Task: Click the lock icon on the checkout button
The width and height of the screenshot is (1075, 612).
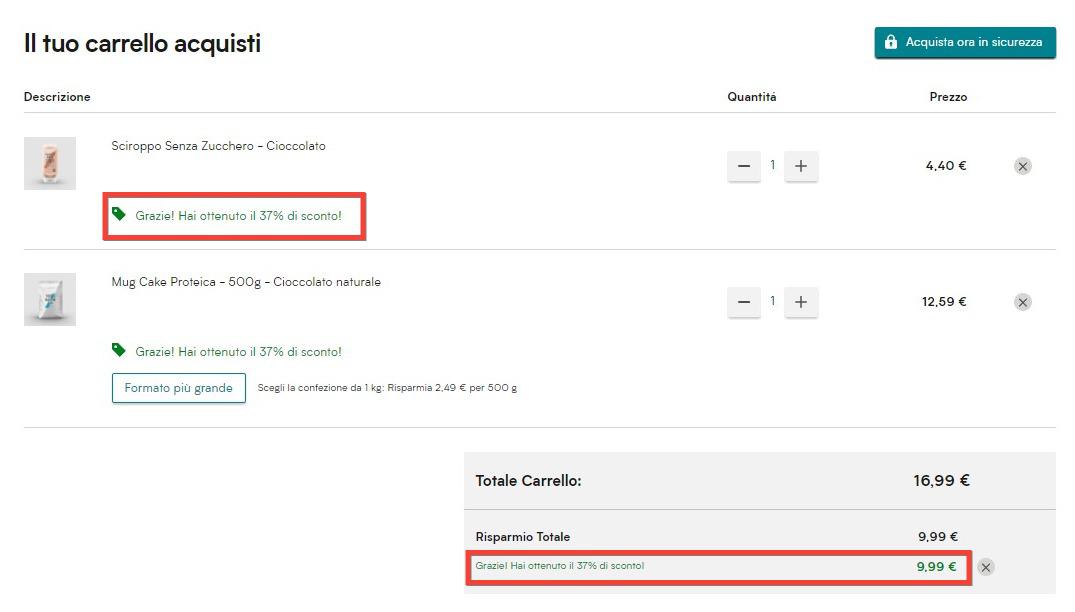Action: (891, 43)
